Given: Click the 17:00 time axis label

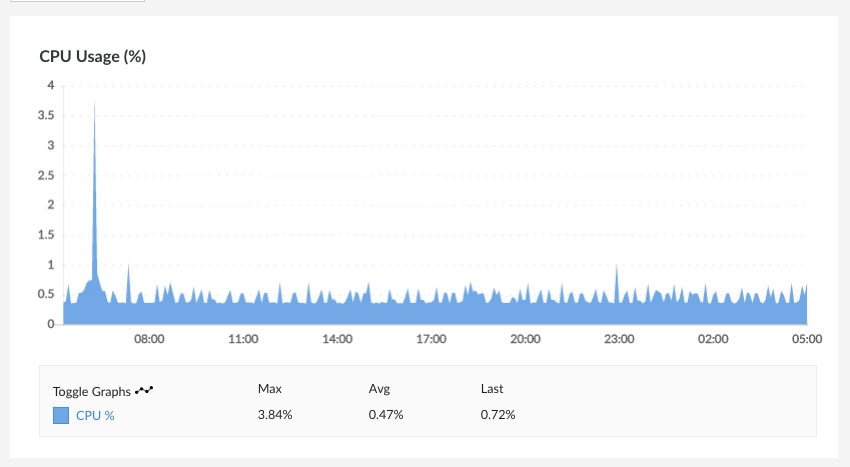Looking at the screenshot, I should pos(431,339).
